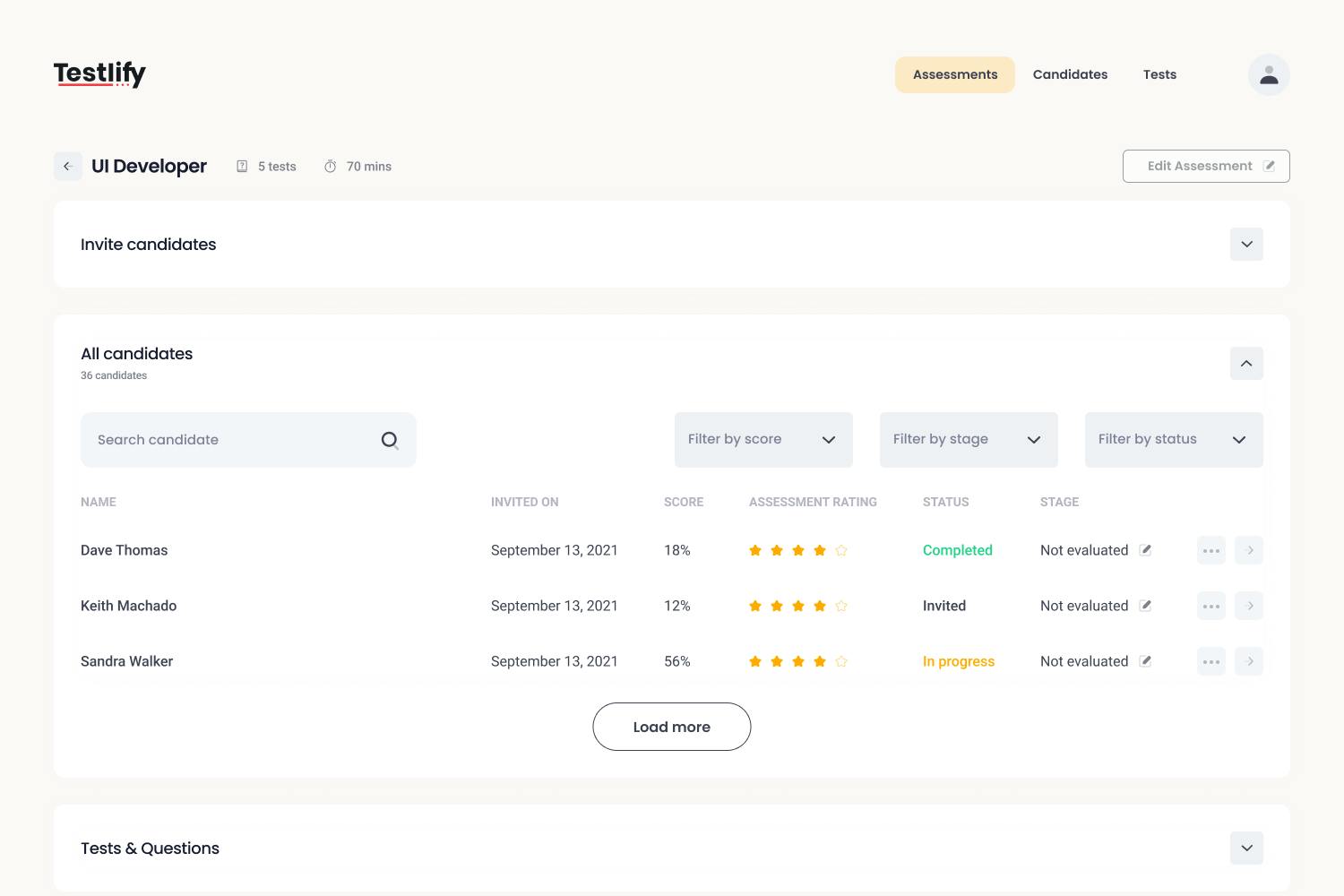Image resolution: width=1344 pixels, height=896 pixels.
Task: Open the row actions menu for Dave Thomas
Action: click(1211, 550)
